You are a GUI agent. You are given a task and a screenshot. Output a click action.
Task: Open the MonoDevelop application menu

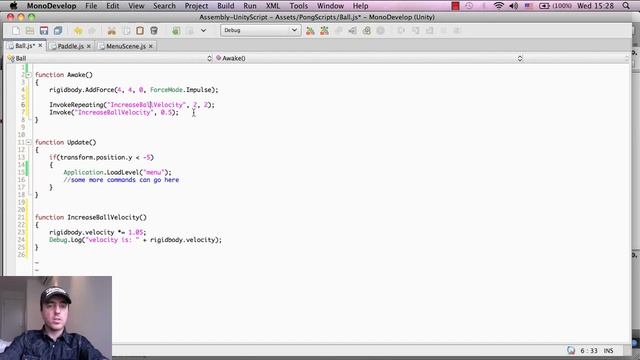(x=51, y=6)
